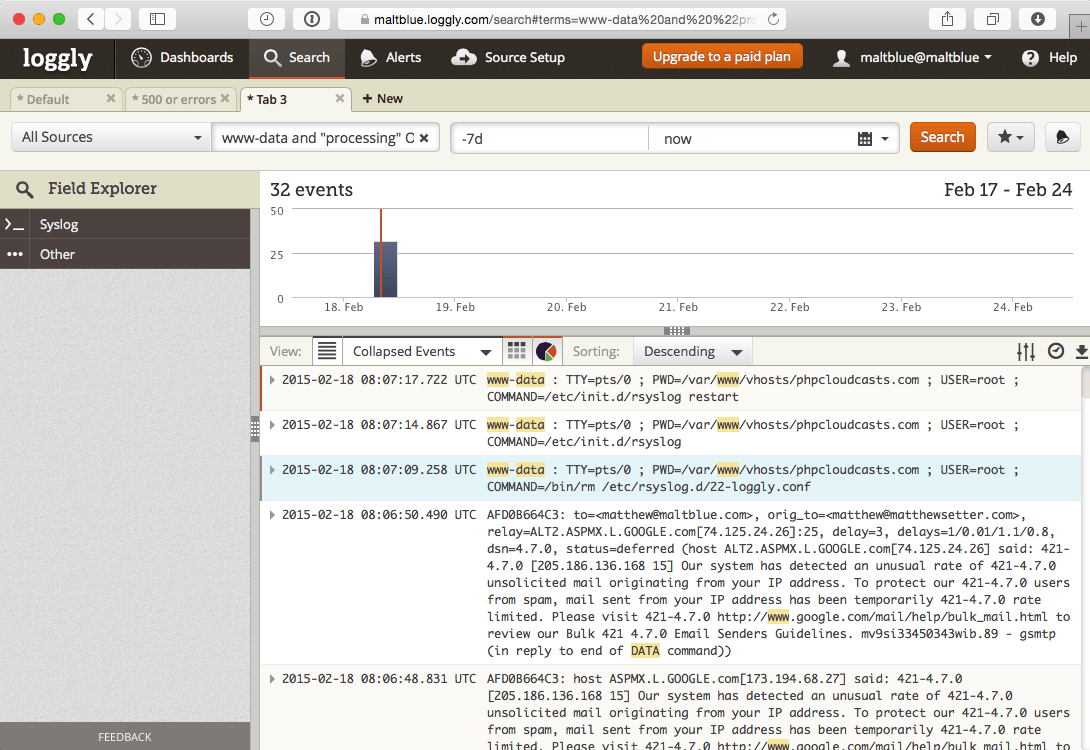The image size is (1090, 750).
Task: Show all tabs overview
Action: (993, 19)
